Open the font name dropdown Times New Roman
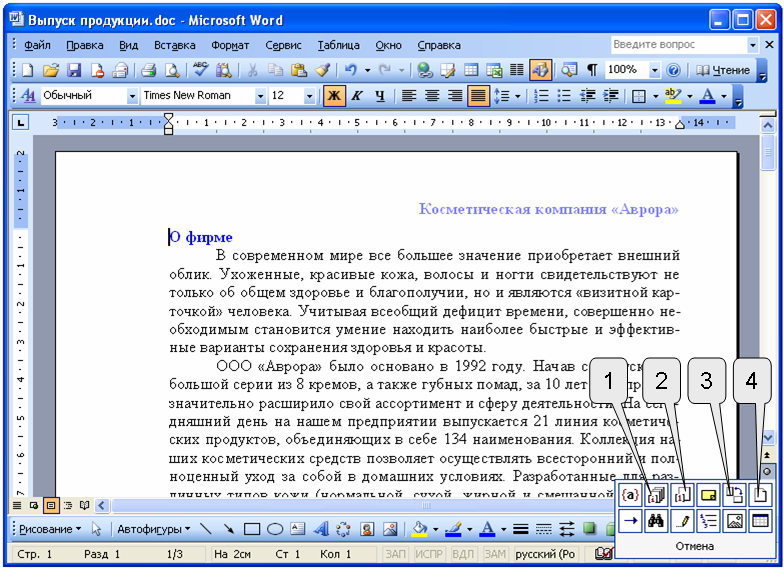Screen dimensions: 784x569 point(261,96)
